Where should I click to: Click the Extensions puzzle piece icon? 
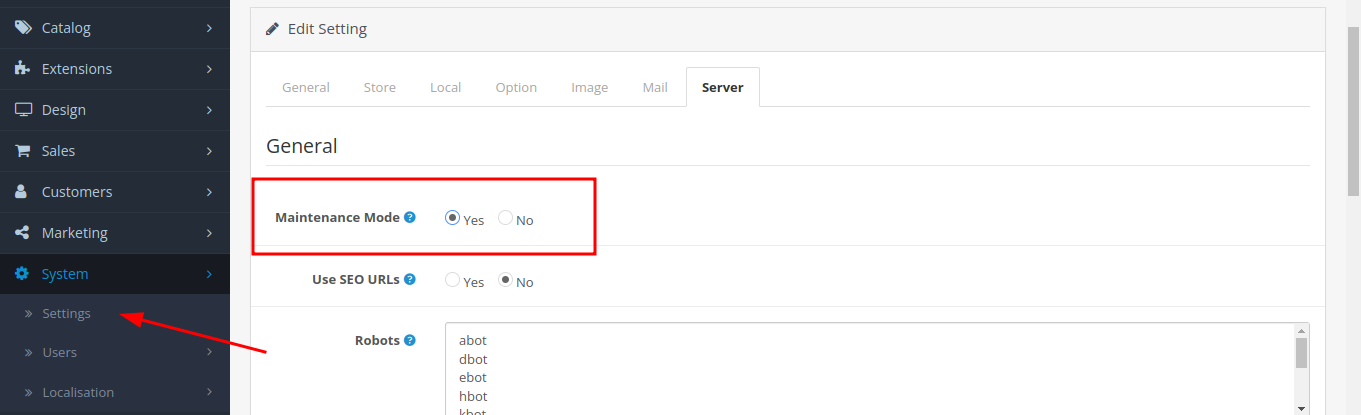pos(23,69)
